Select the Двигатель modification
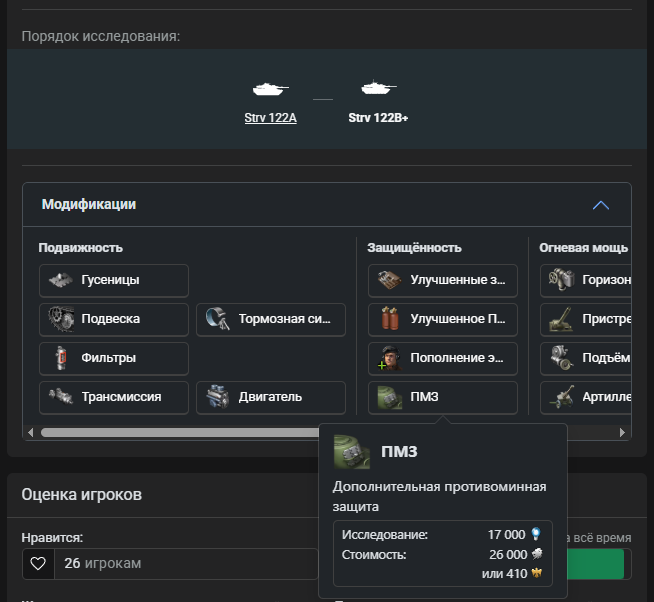This screenshot has height=602, width=654. pyautogui.click(x=271, y=397)
